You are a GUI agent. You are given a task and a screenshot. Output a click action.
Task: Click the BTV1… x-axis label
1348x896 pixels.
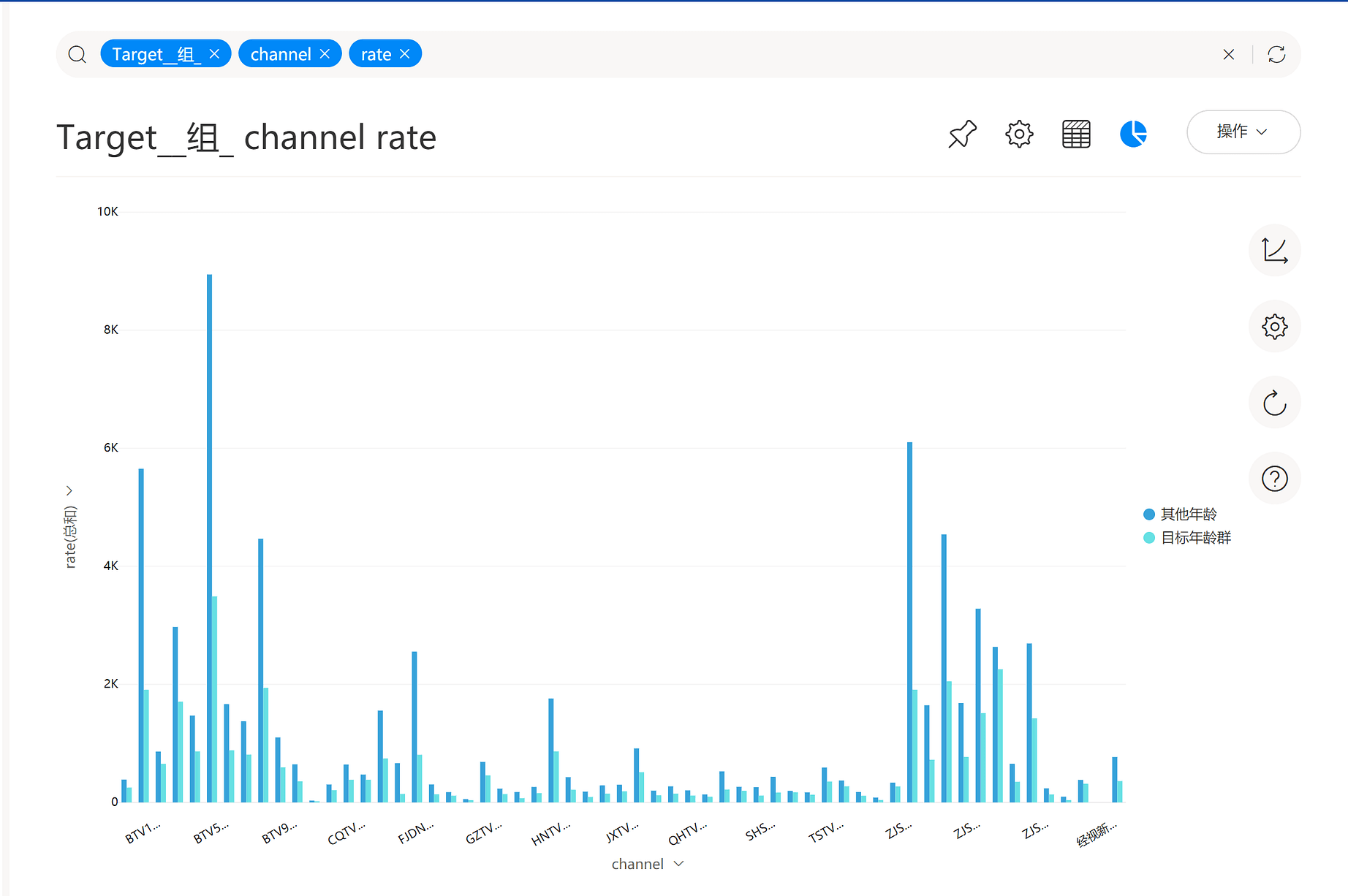[143, 832]
